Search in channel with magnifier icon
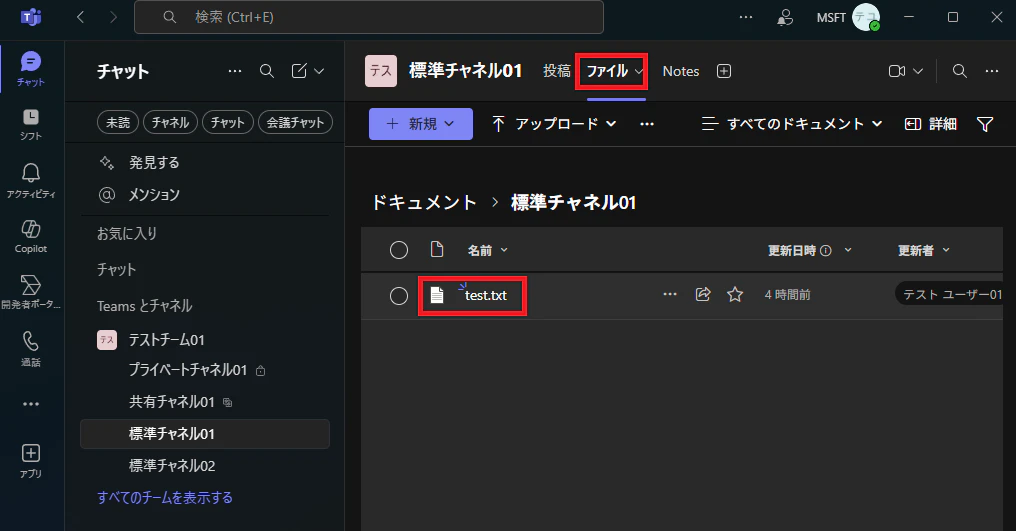This screenshot has height=531, width=1016. (x=960, y=71)
